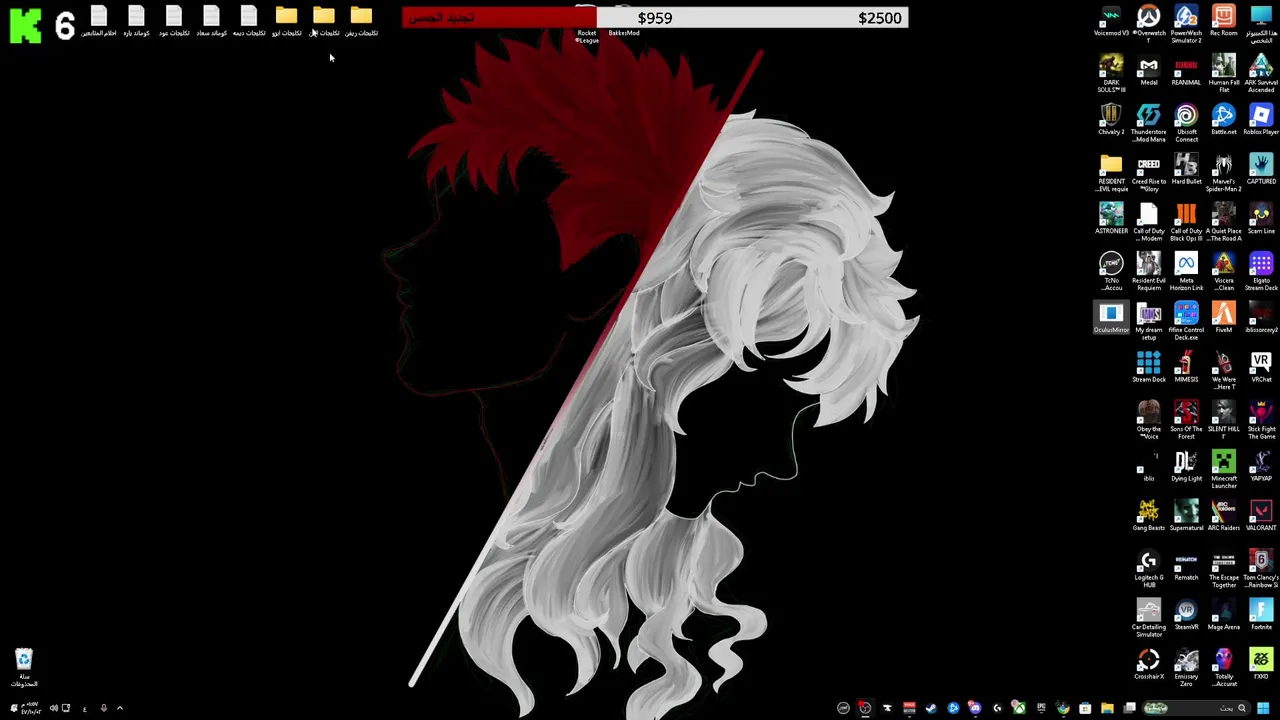Launch VALORANT from the desktop
Screen dimensions: 1280x720
(x=1261, y=516)
